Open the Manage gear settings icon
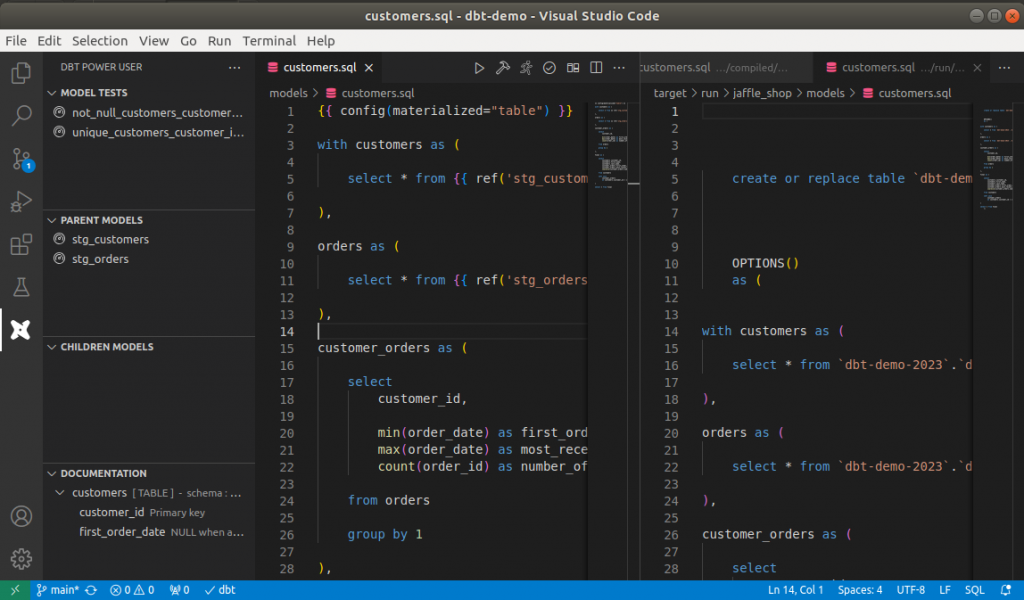This screenshot has height=600, width=1024. click(x=21, y=559)
